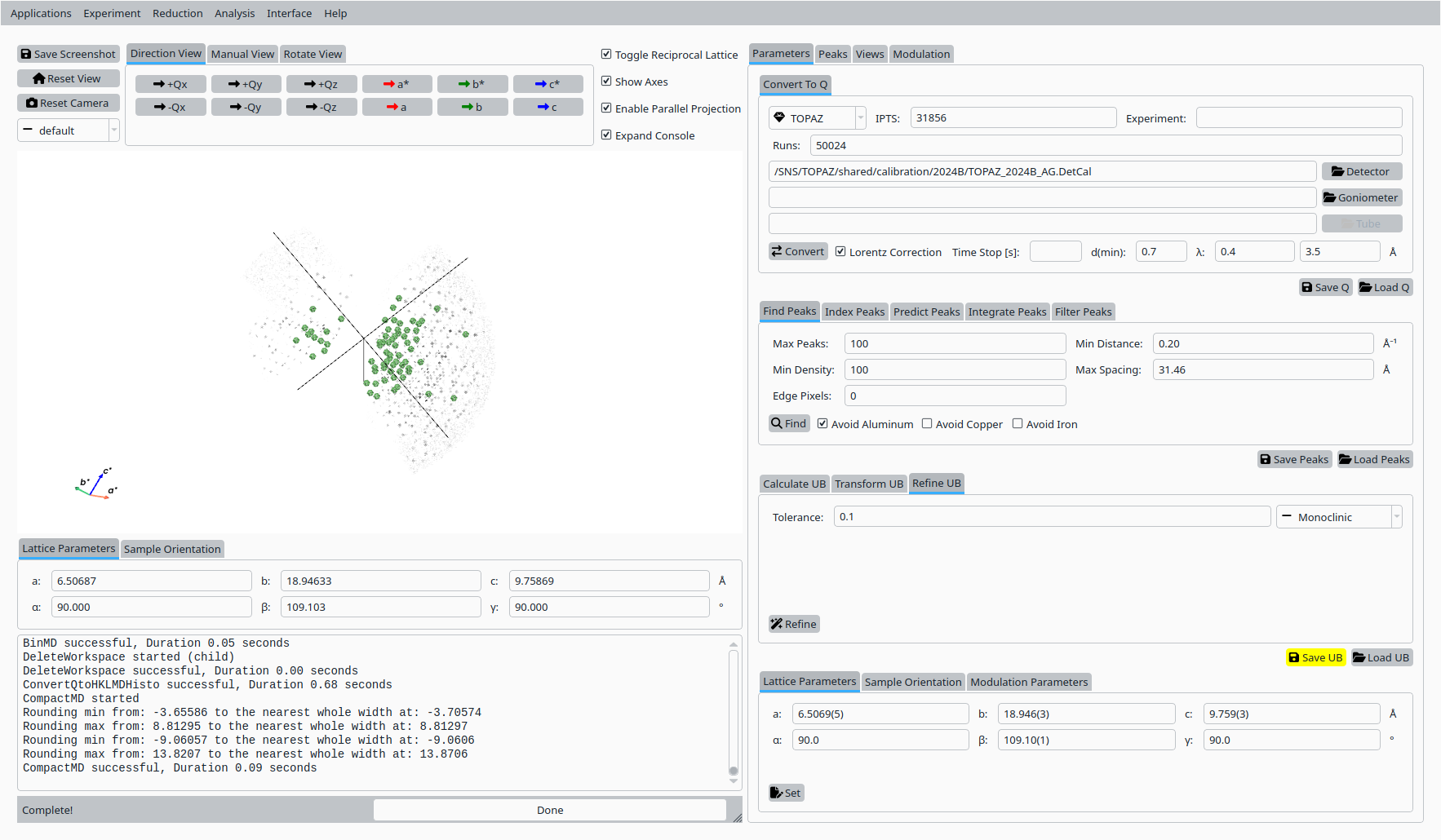This screenshot has width=1441, height=840.
Task: Open the TOPAZ instrument dropdown
Action: 817,118
